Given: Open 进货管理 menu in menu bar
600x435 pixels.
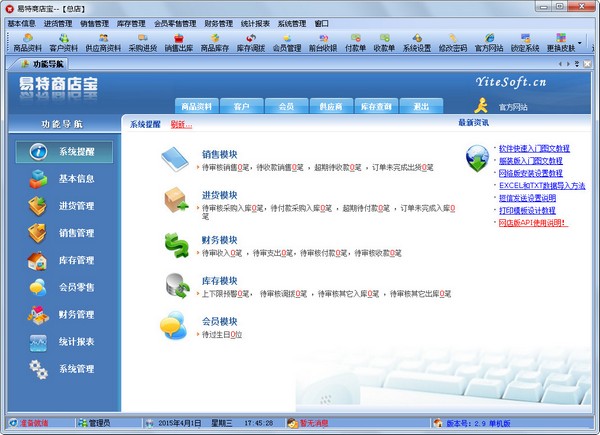Looking at the screenshot, I should (58, 24).
